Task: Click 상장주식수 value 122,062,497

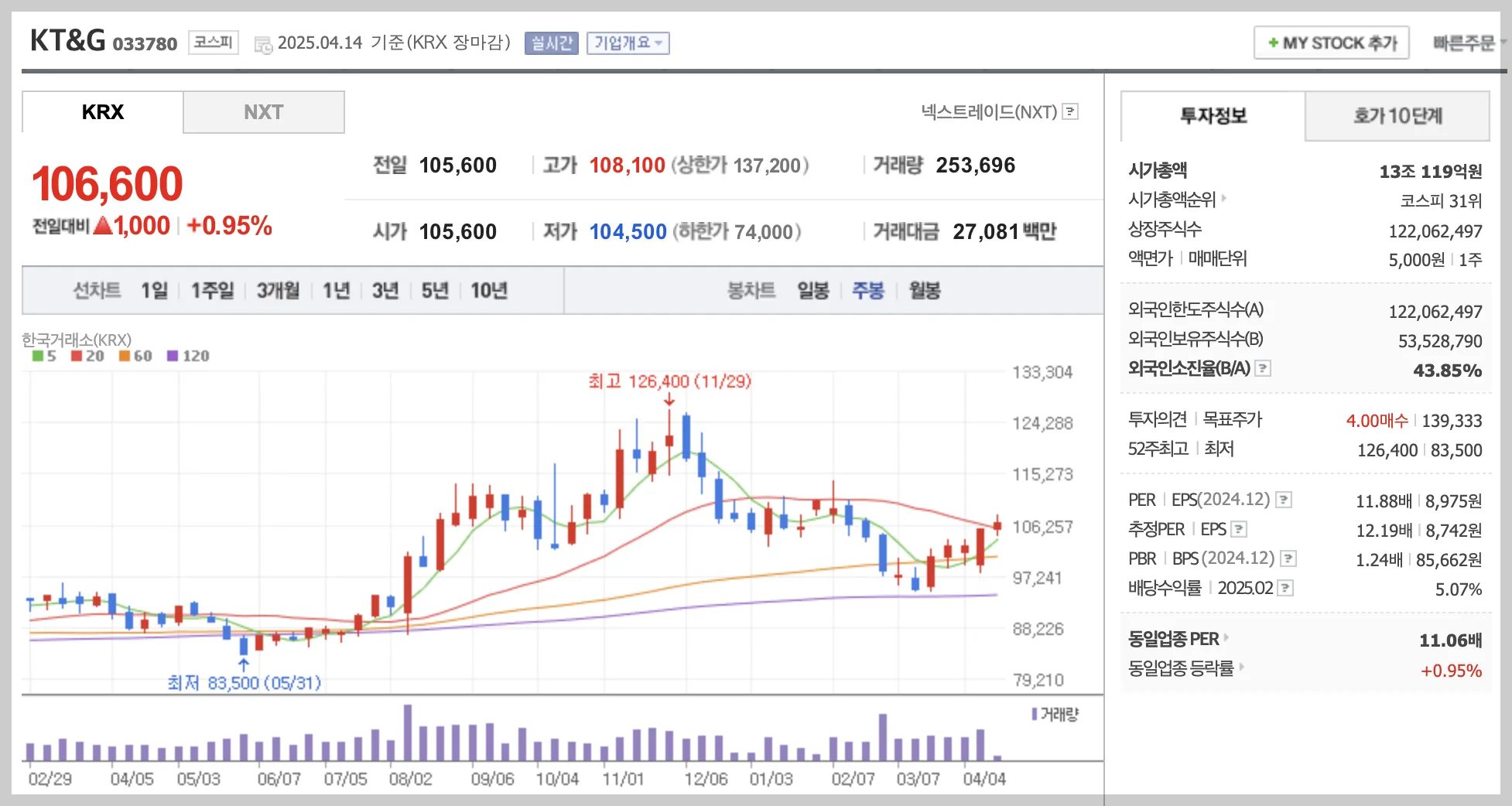Action: (1435, 231)
